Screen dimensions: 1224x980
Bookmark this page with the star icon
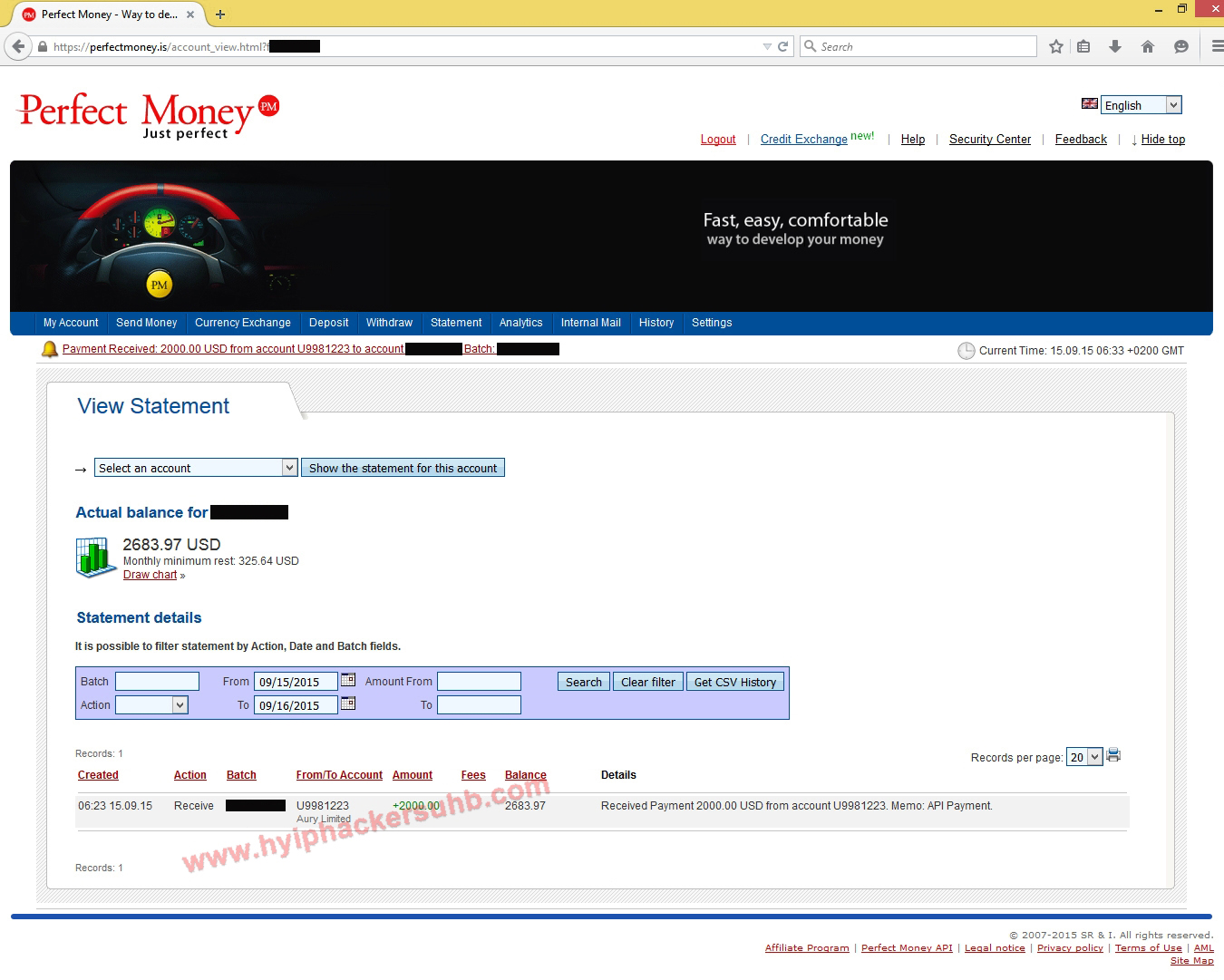(1056, 46)
